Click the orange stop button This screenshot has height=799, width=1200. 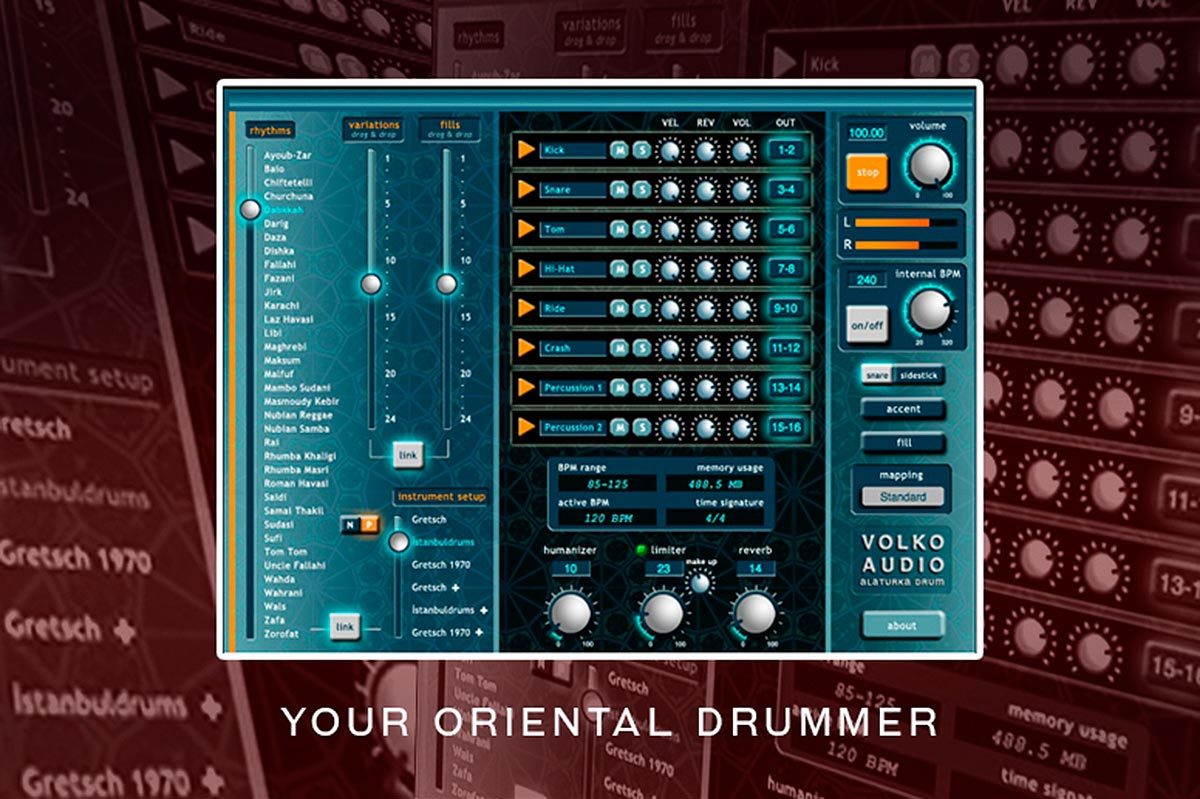tap(867, 173)
